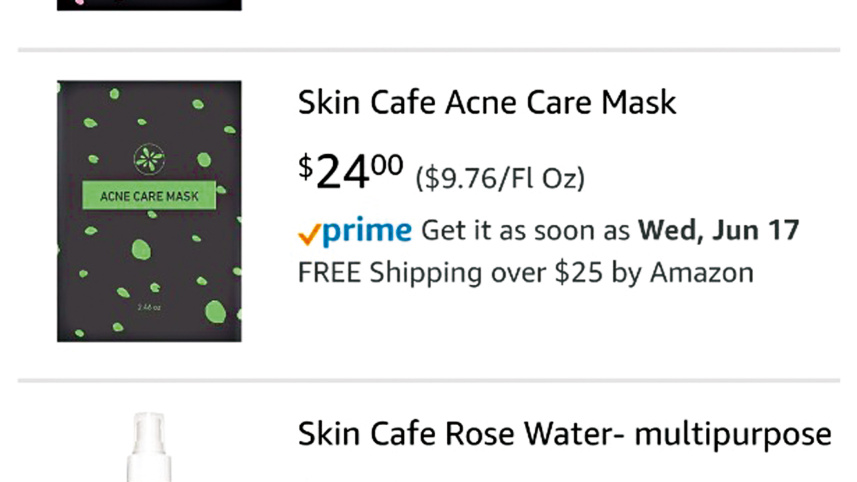Screen dimensions: 857x482
Task: Open the Skin Cafe Acne Care Mask title
Action: 487,102
